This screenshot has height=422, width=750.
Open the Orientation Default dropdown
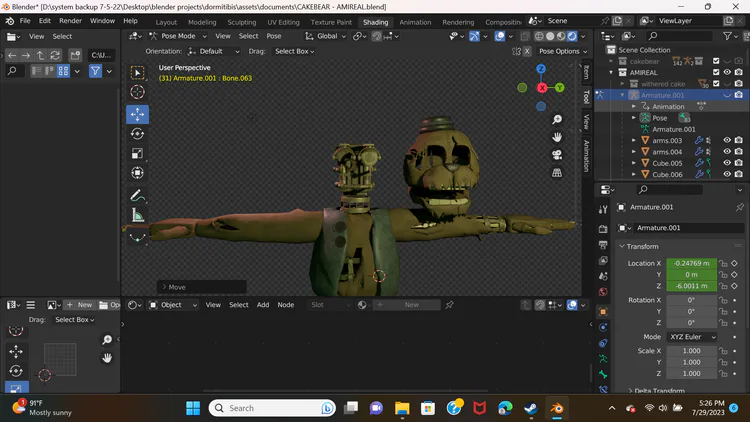[x=213, y=51]
